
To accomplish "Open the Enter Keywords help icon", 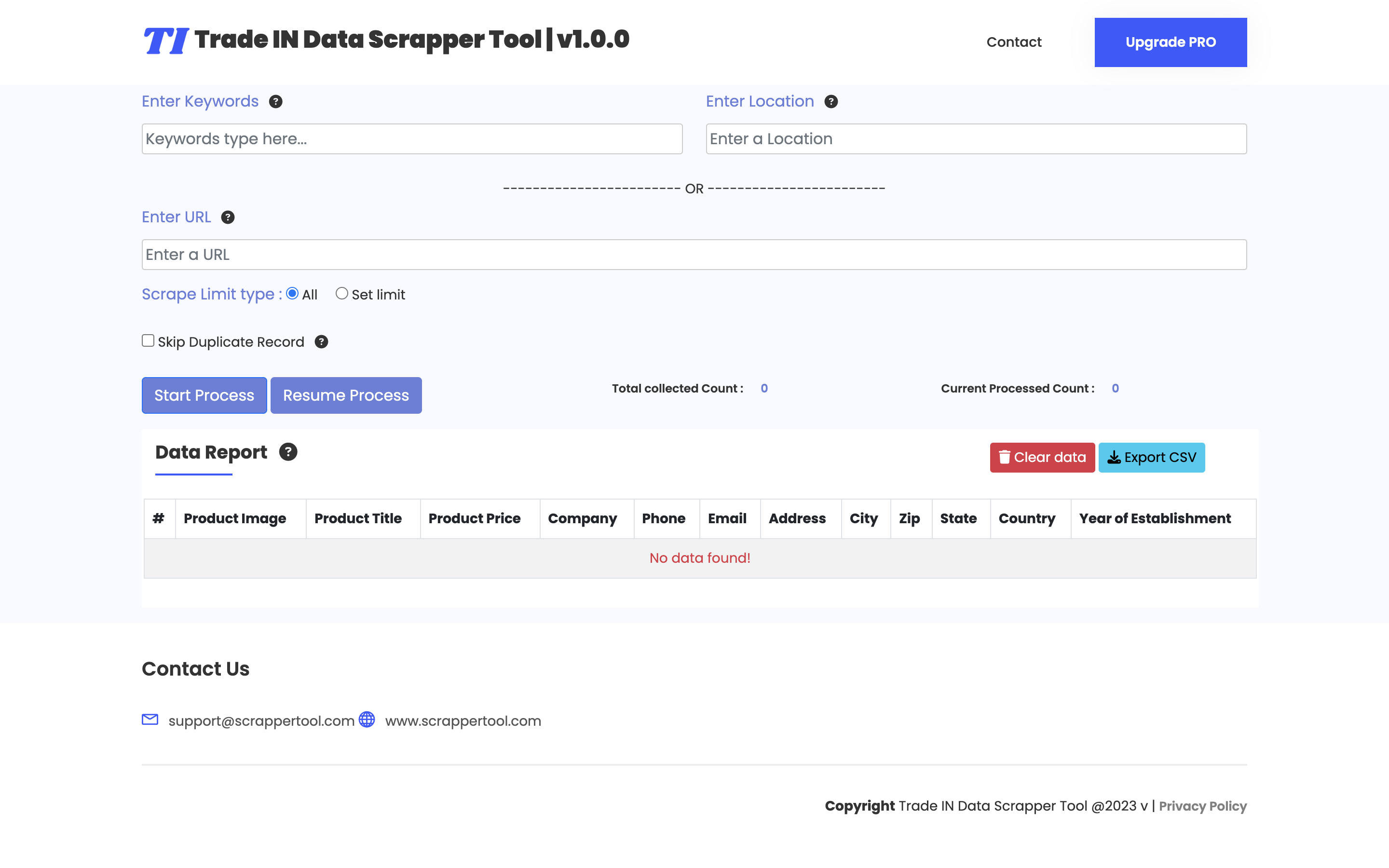I will point(275,102).
